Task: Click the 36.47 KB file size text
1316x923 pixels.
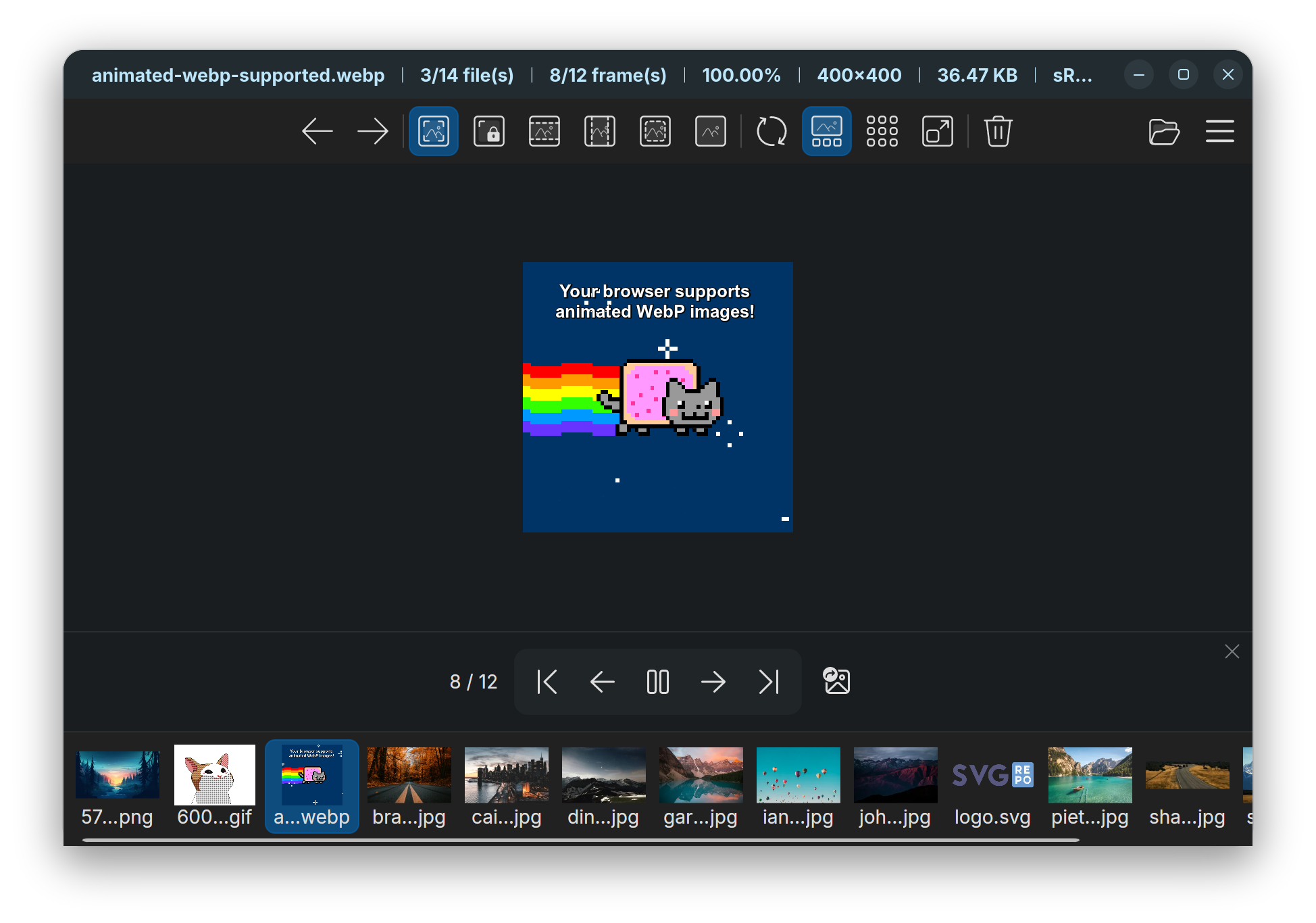Action: (978, 75)
